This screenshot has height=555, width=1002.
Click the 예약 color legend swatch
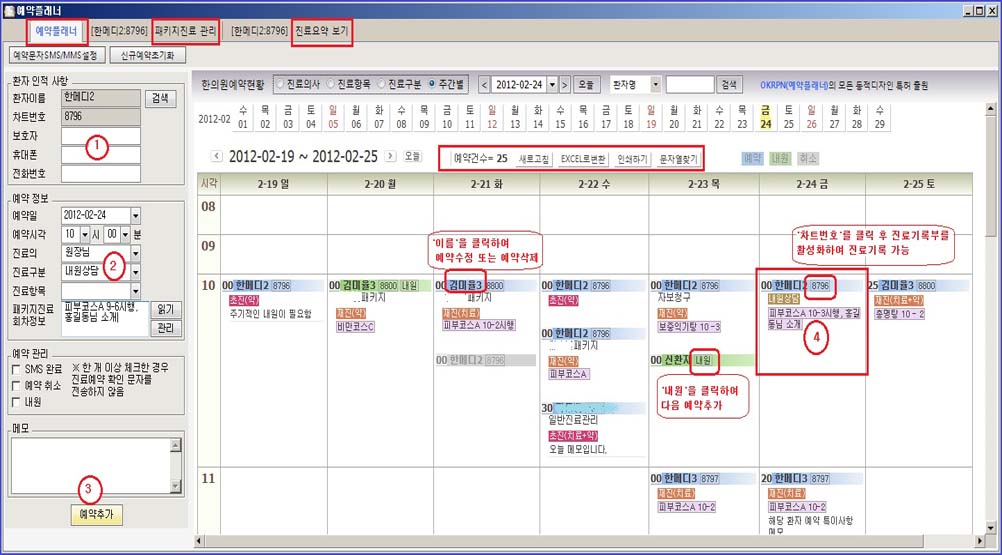pos(752,158)
